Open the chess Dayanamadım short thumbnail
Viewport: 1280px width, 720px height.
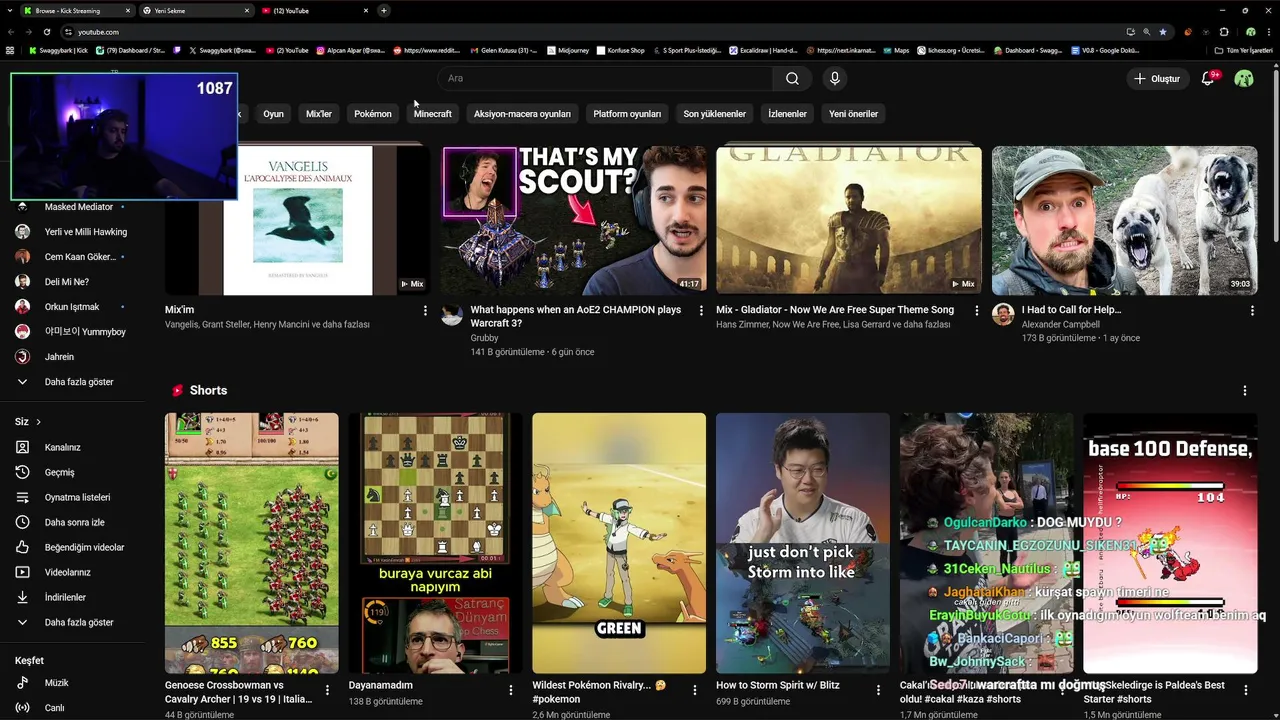click(x=435, y=543)
